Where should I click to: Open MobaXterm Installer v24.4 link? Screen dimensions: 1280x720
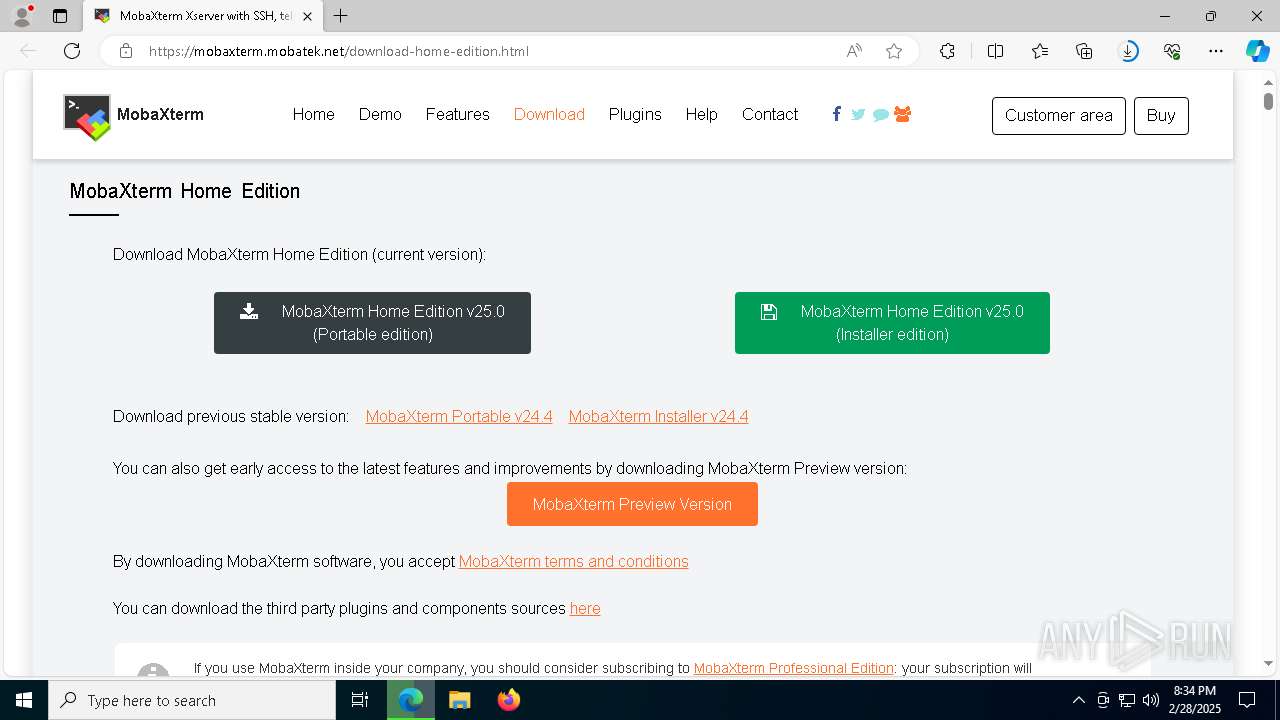(x=658, y=417)
